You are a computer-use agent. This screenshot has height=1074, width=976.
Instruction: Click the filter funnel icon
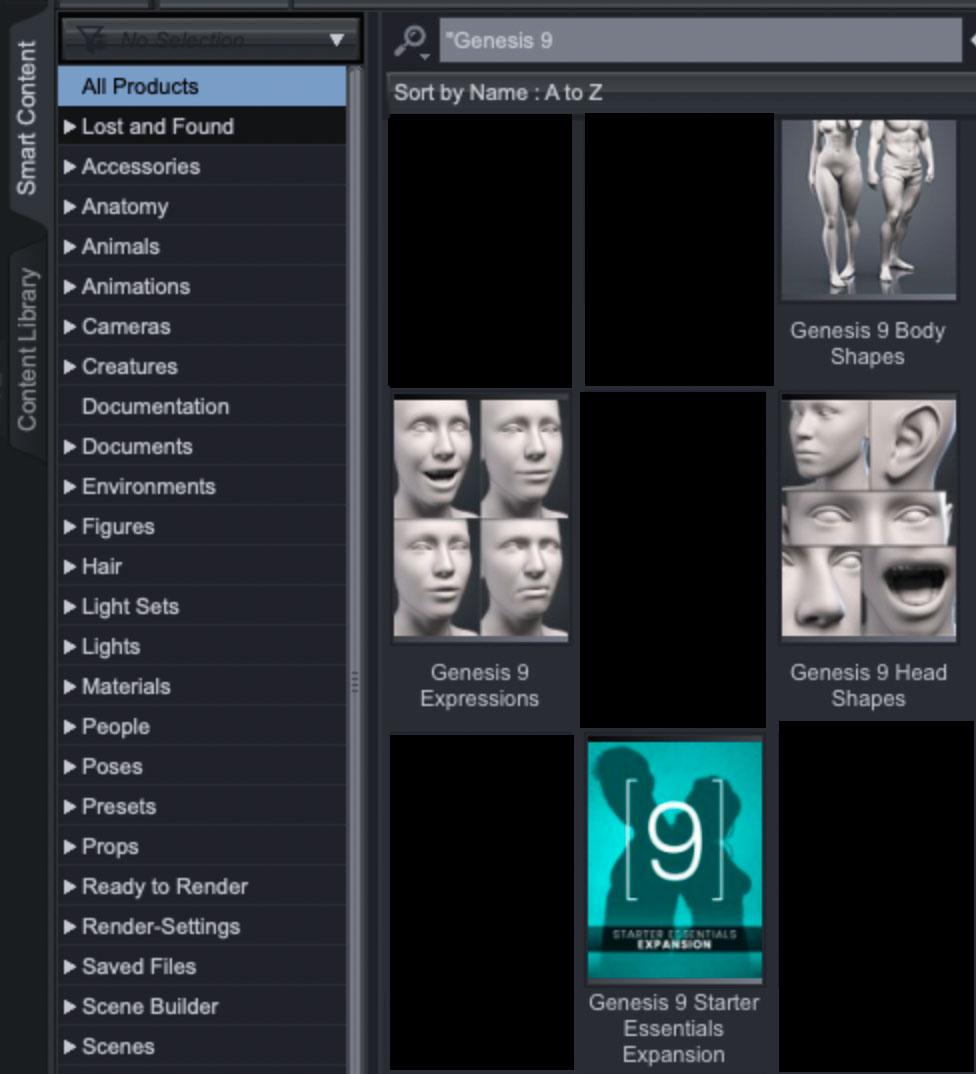pyautogui.click(x=92, y=40)
